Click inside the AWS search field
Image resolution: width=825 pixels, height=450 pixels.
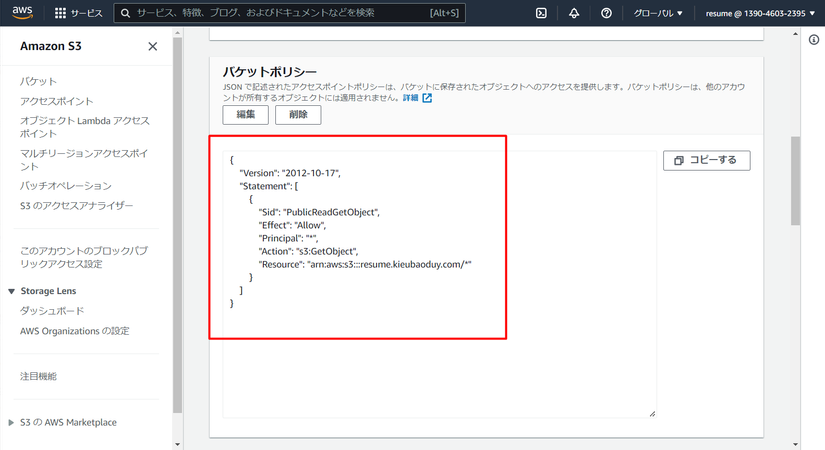pos(289,13)
